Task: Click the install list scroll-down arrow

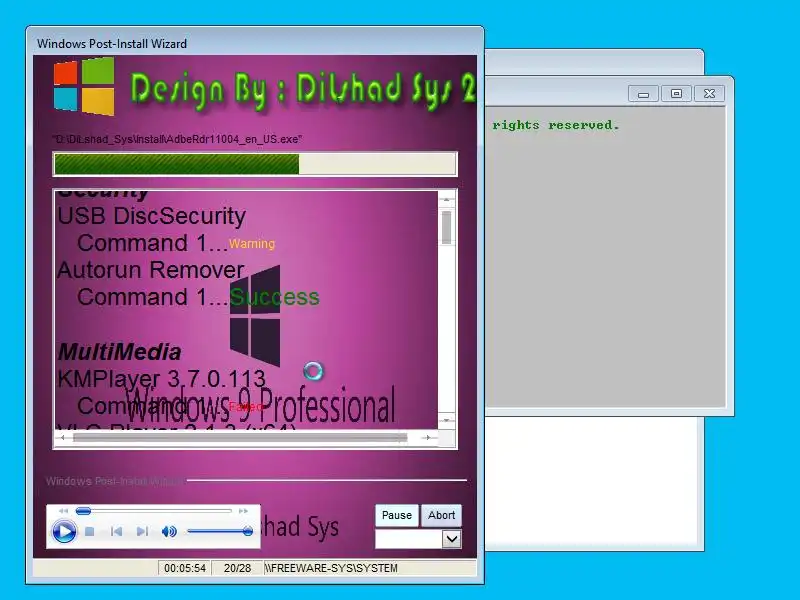Action: [446, 420]
